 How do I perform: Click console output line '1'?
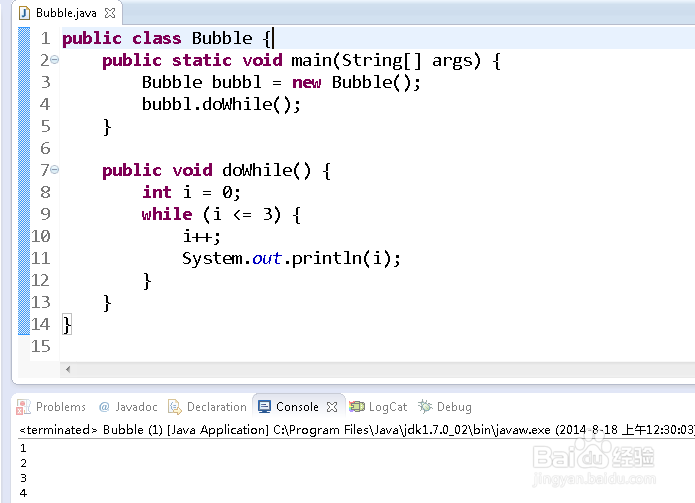coord(23,448)
